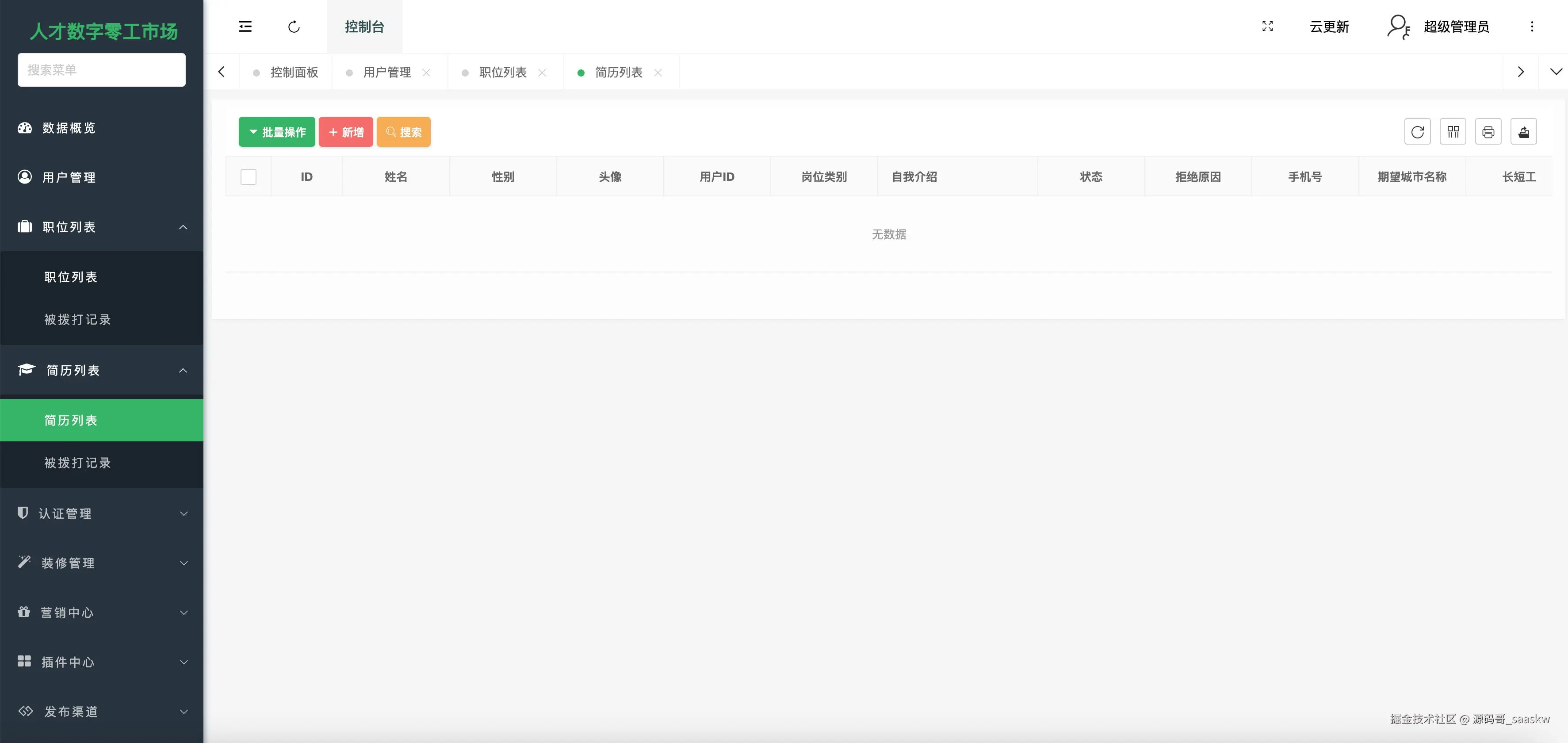Click the export data icon

[1524, 131]
